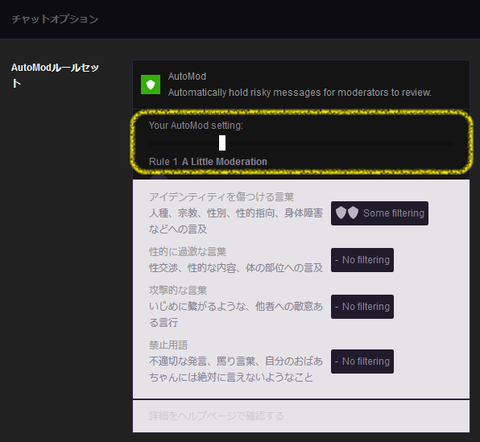Click the double shield icon on Some filtering

click(x=347, y=213)
